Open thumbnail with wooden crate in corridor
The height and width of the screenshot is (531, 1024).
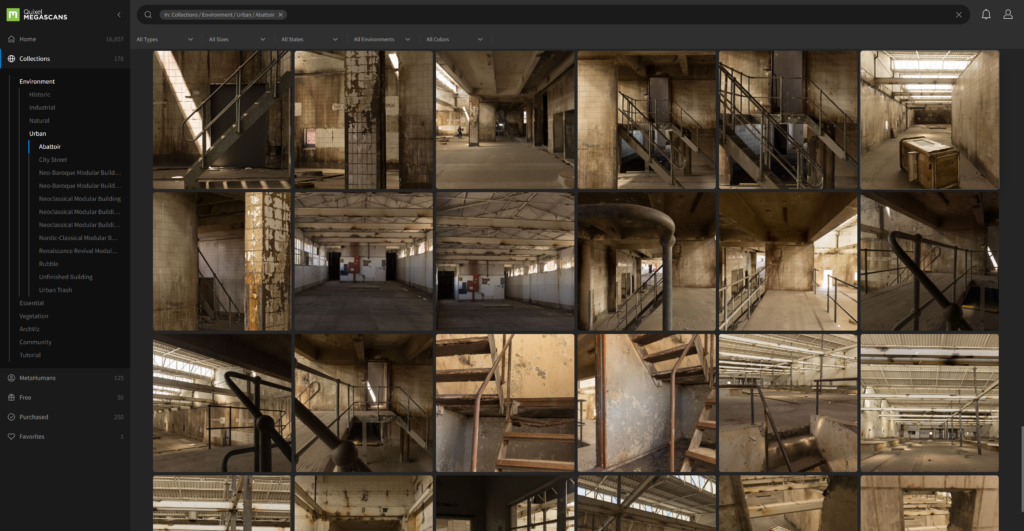click(929, 120)
